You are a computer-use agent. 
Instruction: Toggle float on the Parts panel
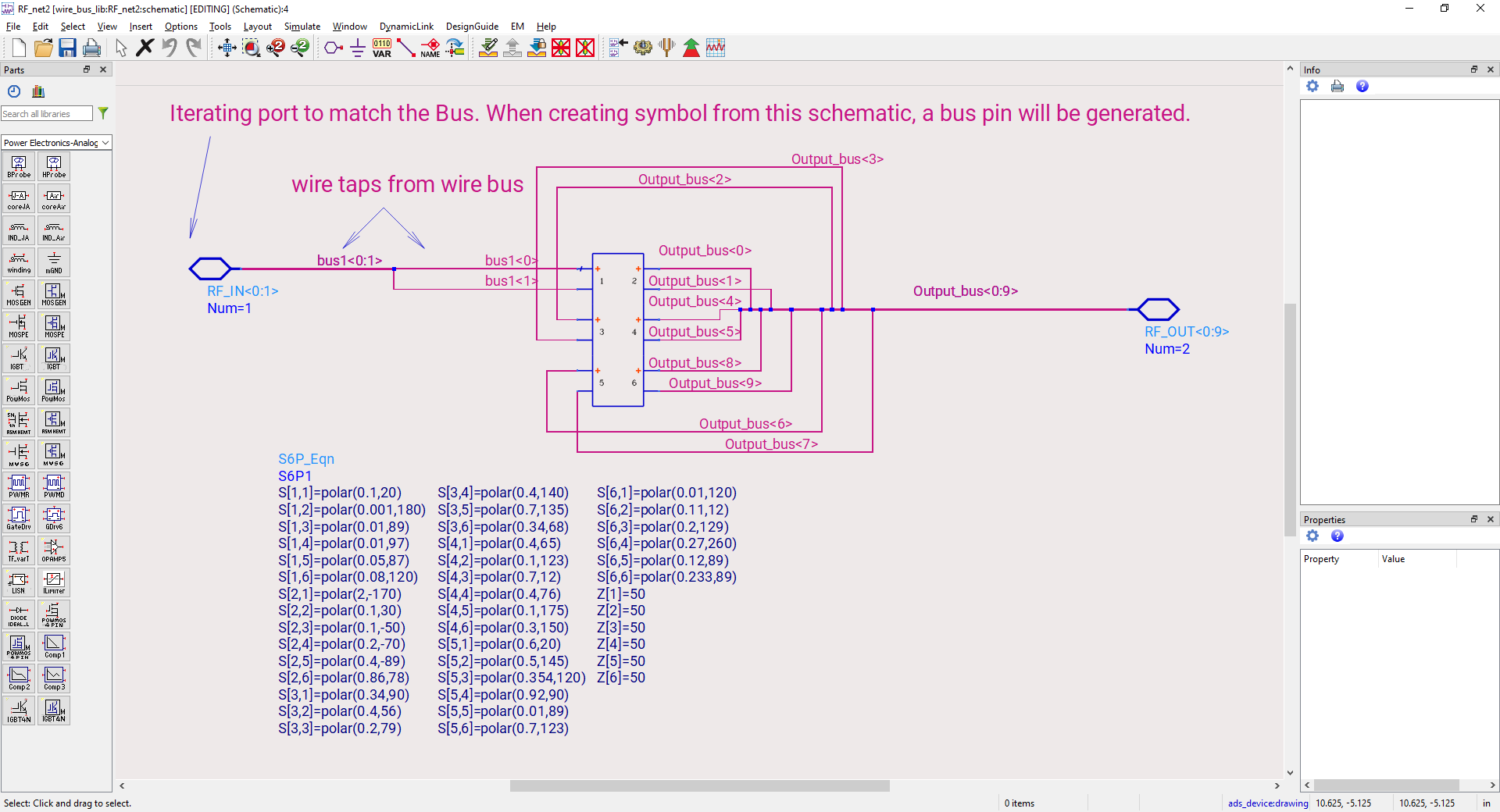pos(87,69)
